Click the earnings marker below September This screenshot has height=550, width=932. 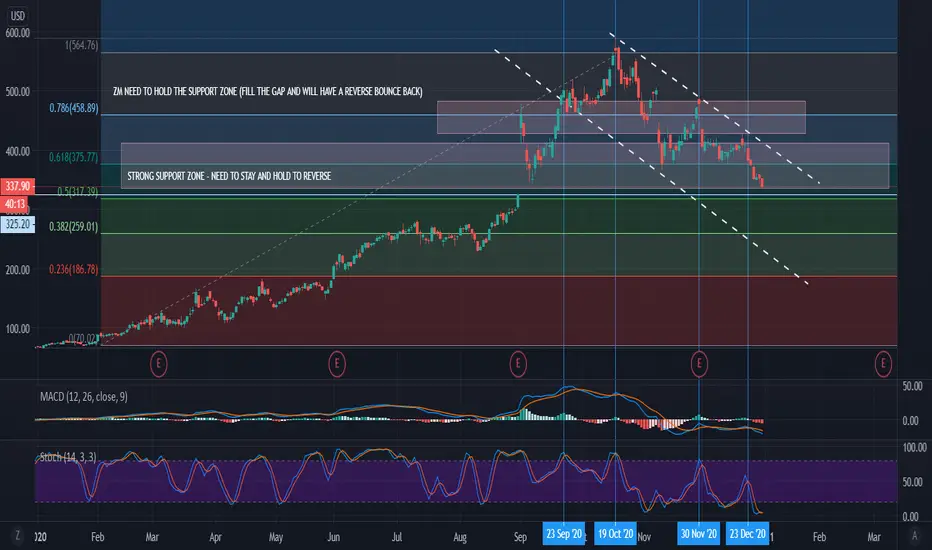518,363
